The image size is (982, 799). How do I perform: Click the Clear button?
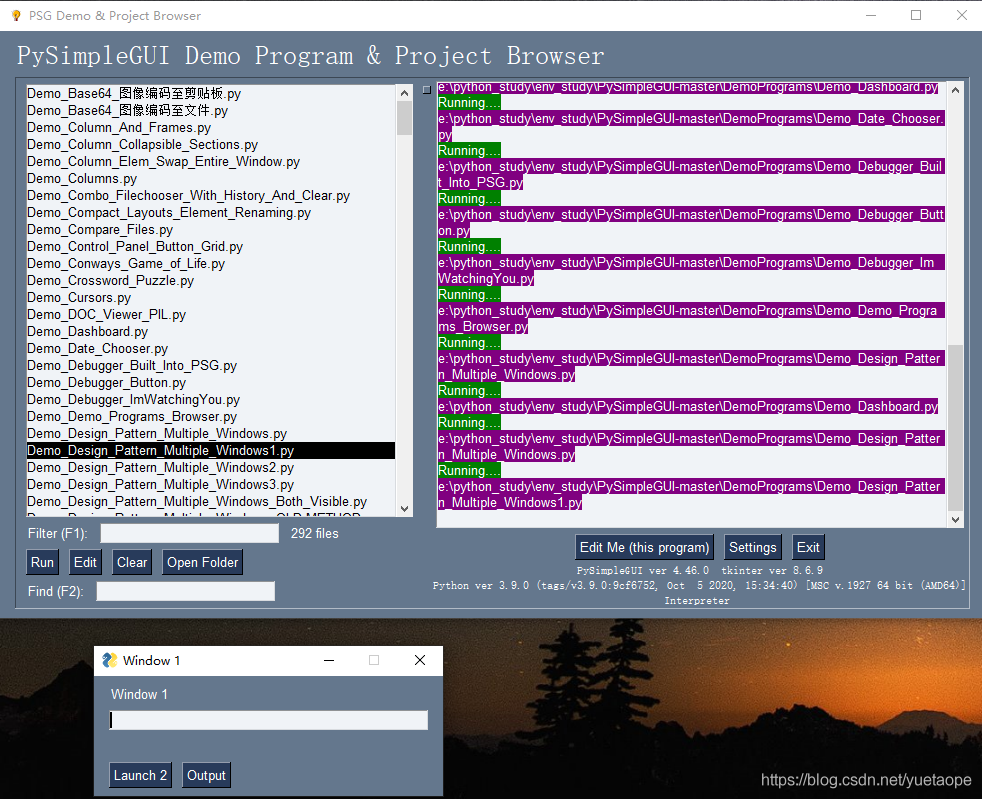[x=132, y=562]
